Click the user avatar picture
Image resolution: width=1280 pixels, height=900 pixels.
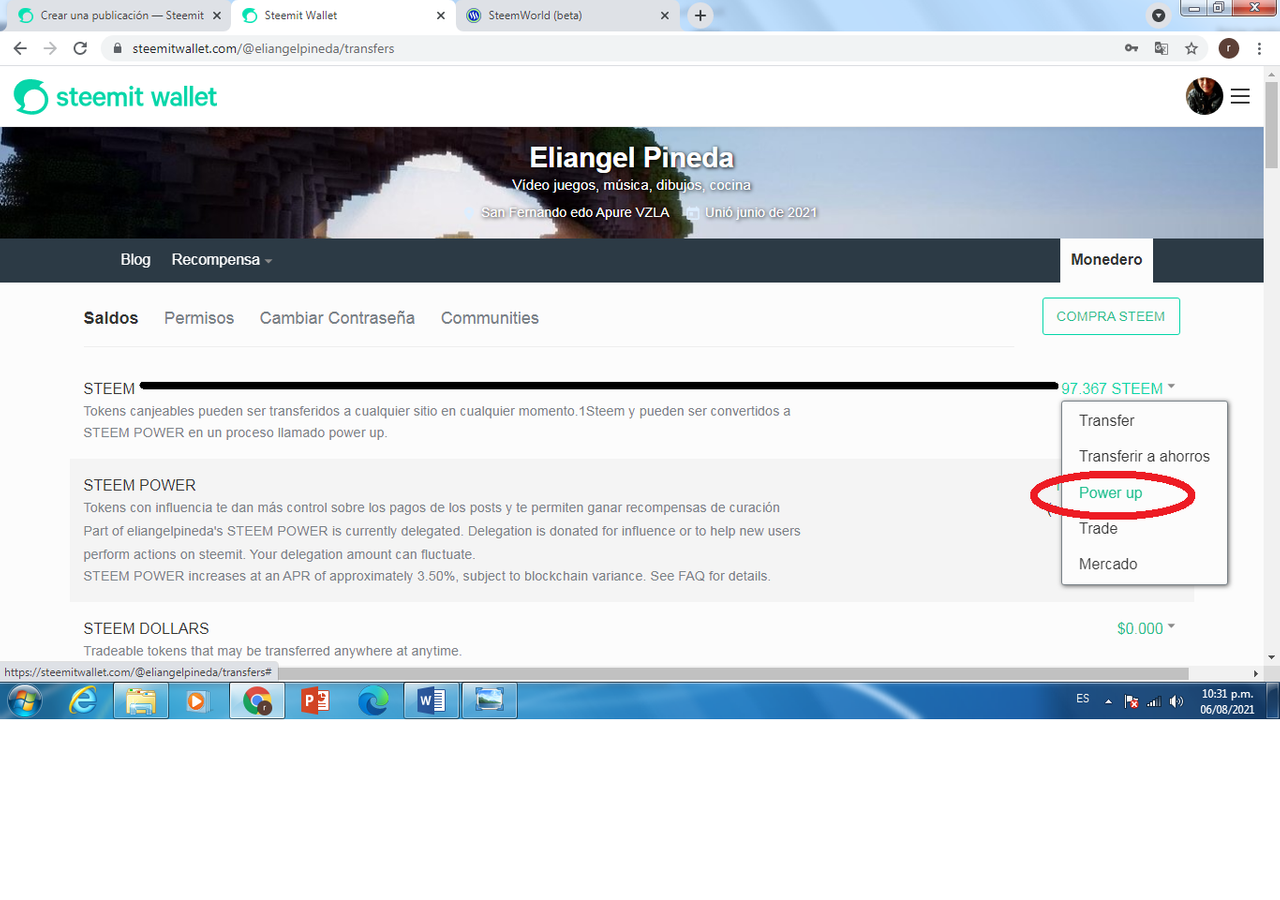(x=1204, y=97)
